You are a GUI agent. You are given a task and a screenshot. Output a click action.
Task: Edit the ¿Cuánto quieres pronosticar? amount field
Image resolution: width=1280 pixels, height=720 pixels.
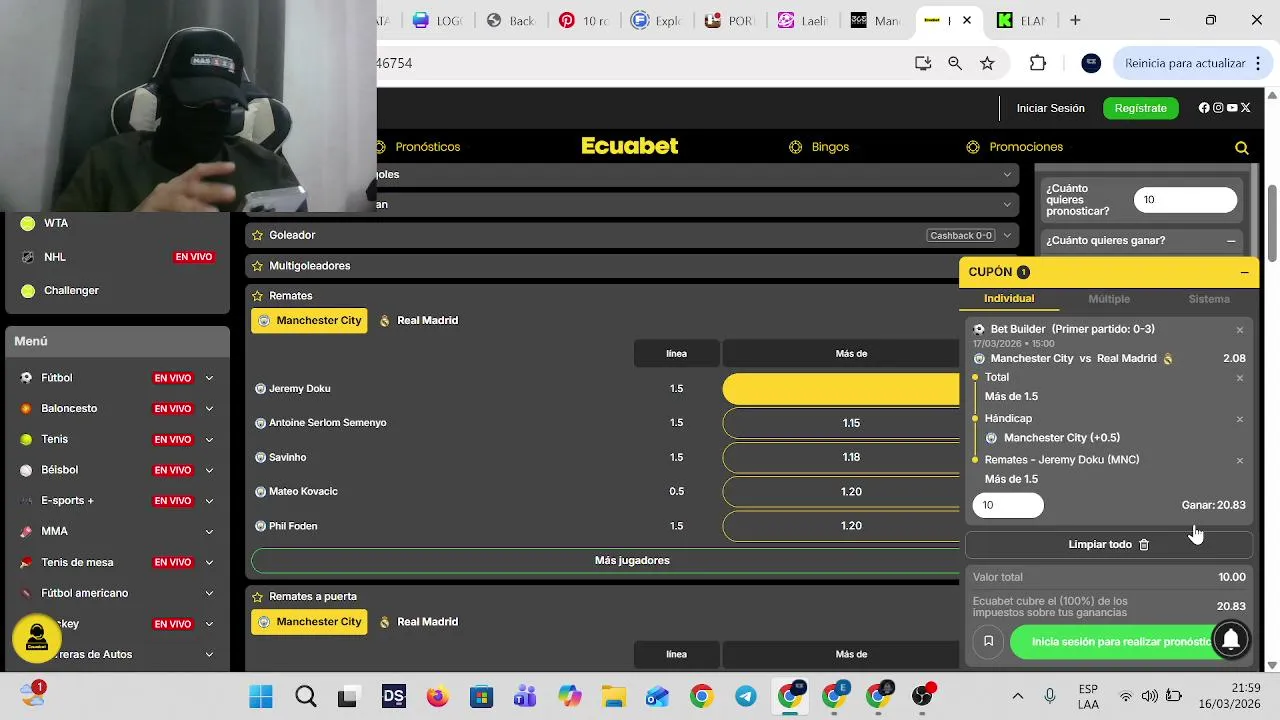pos(1185,200)
